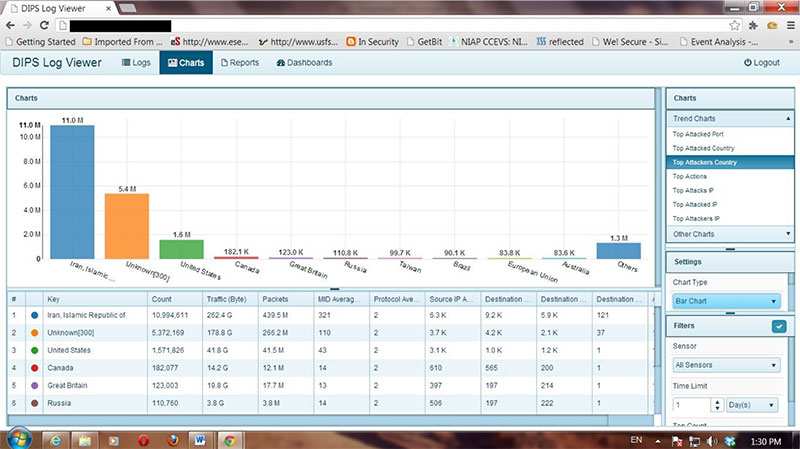800x449 pixels.
Task: Click the Others bar in chart
Action: [618, 251]
